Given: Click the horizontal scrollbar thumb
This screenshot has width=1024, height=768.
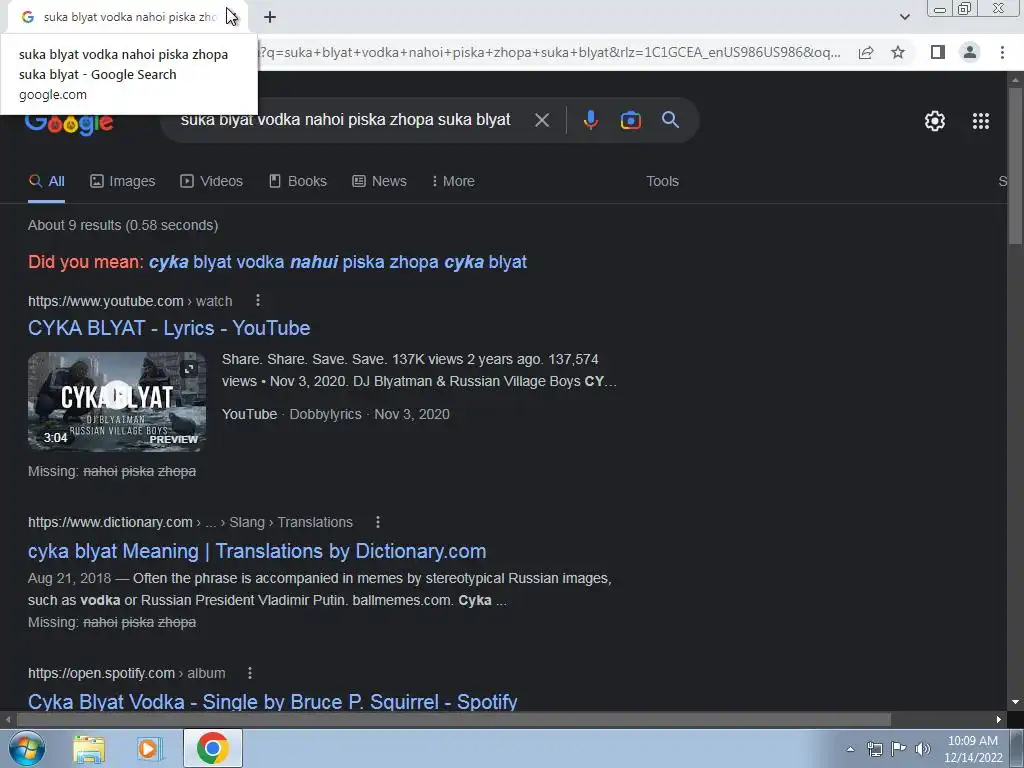Looking at the screenshot, I should pos(453,720).
